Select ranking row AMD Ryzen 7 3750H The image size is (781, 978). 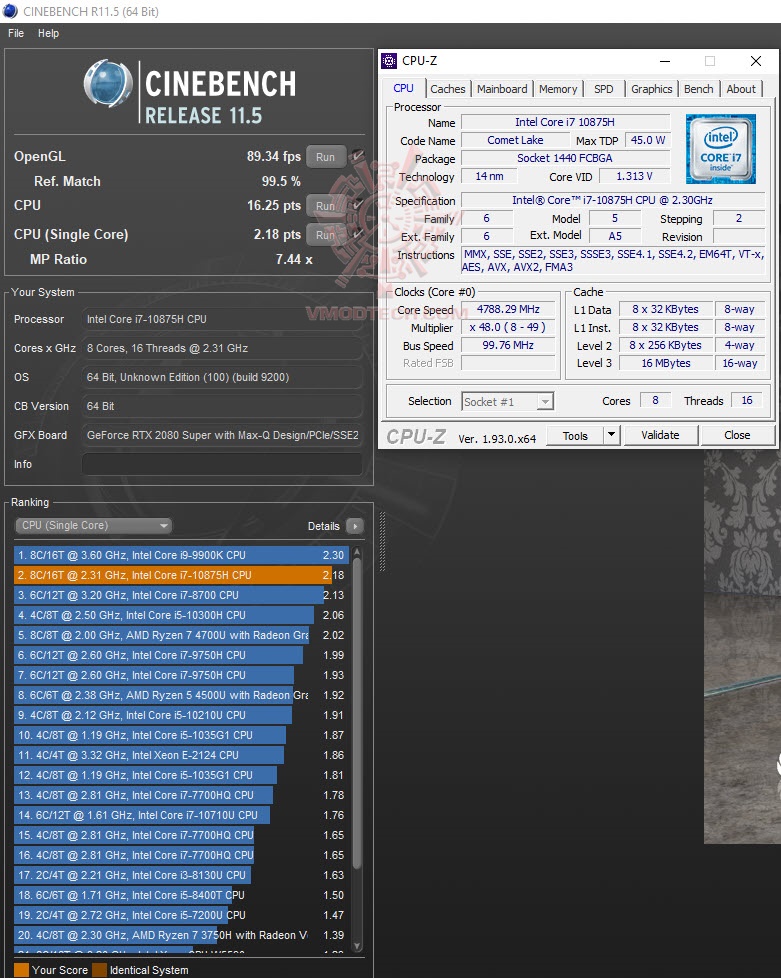(181, 935)
